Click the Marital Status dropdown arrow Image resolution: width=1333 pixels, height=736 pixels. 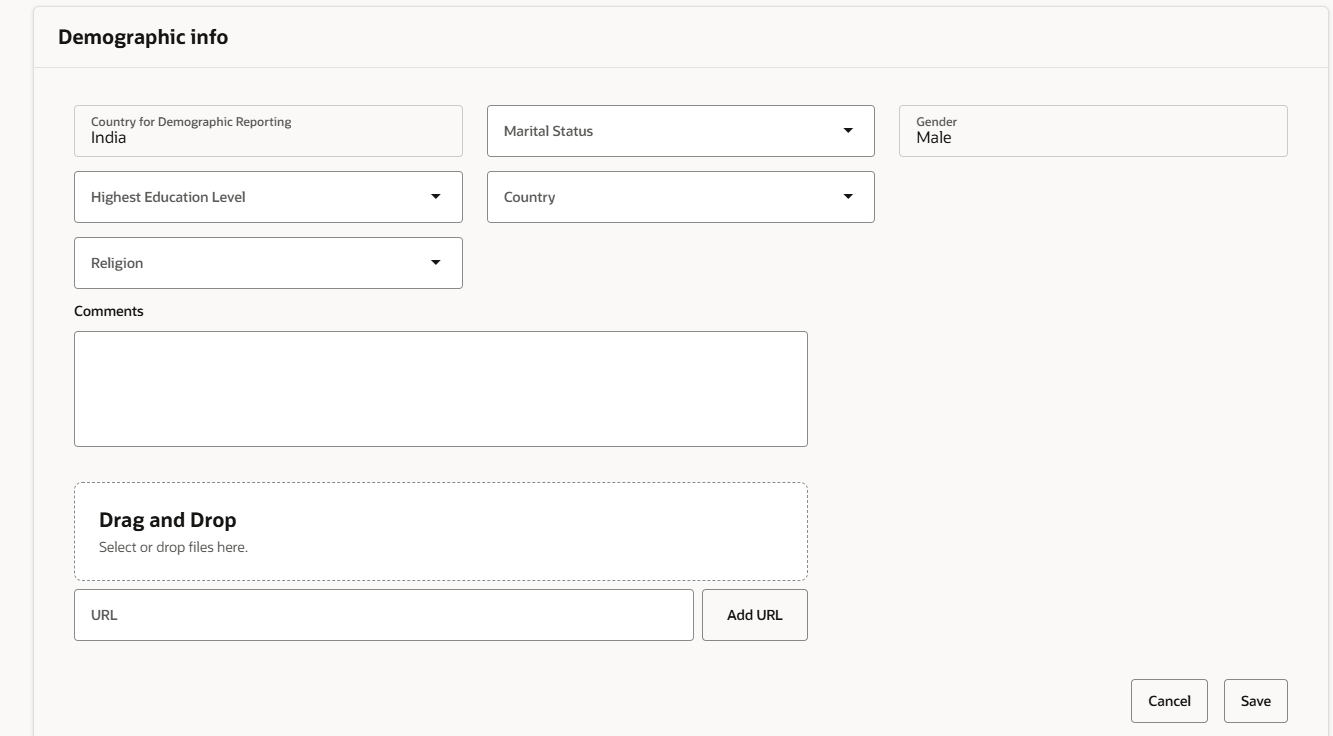tap(849, 130)
